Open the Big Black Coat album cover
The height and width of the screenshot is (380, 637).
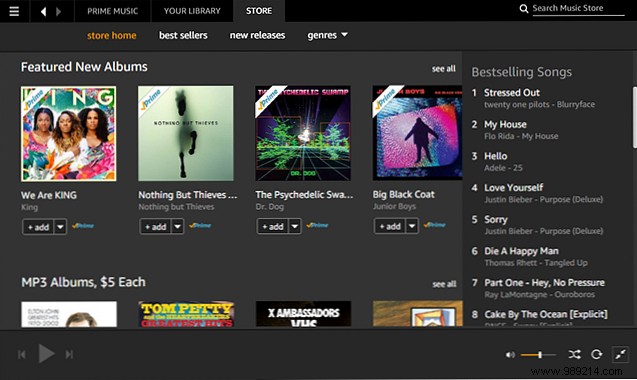point(417,133)
